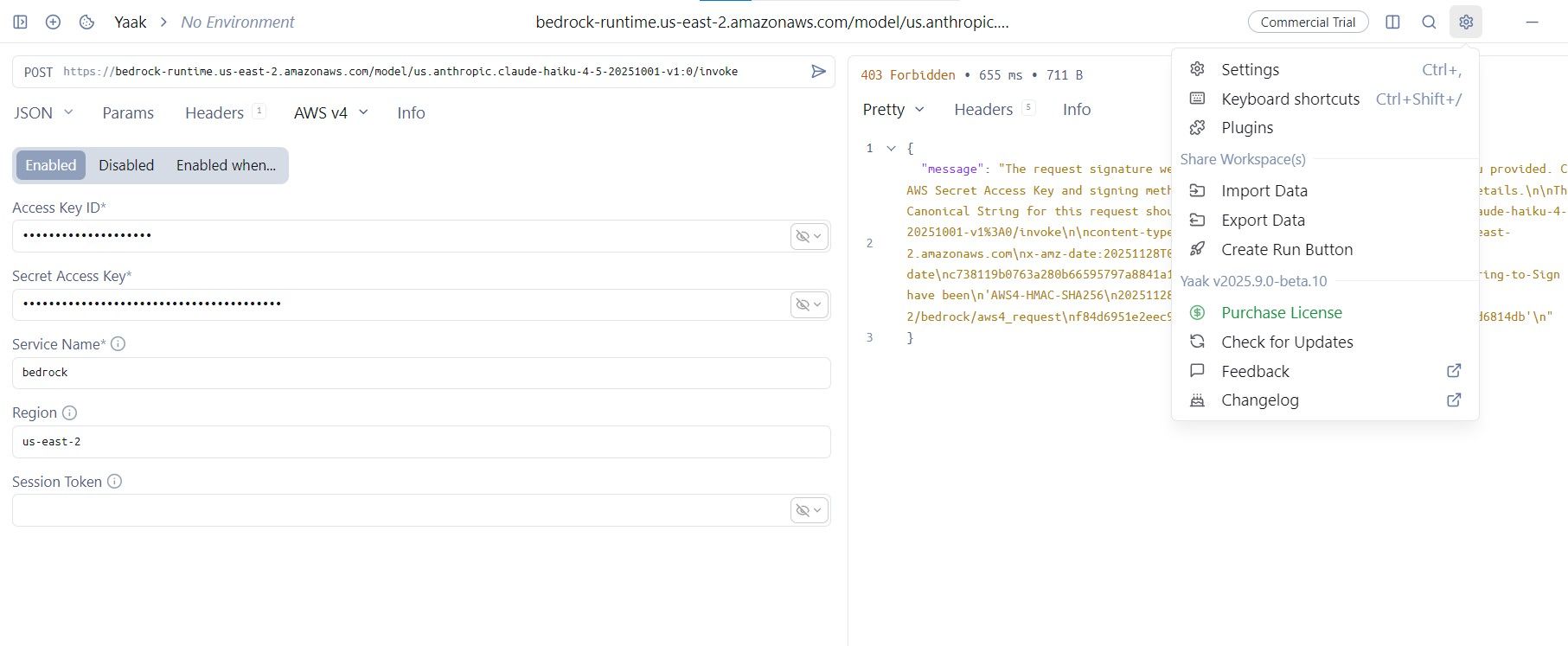
Task: Click the plus circle new request icon
Action: coord(53,22)
